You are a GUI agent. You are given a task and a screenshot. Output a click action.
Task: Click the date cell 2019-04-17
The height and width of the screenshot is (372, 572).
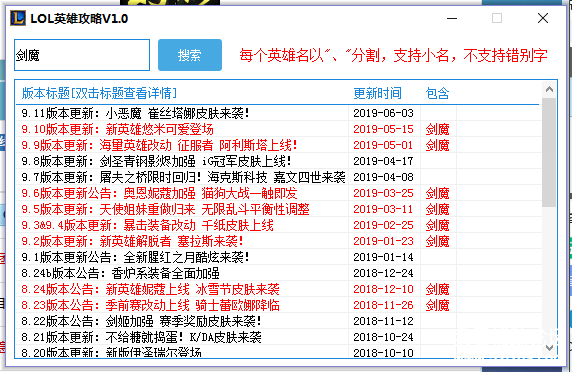(383, 161)
